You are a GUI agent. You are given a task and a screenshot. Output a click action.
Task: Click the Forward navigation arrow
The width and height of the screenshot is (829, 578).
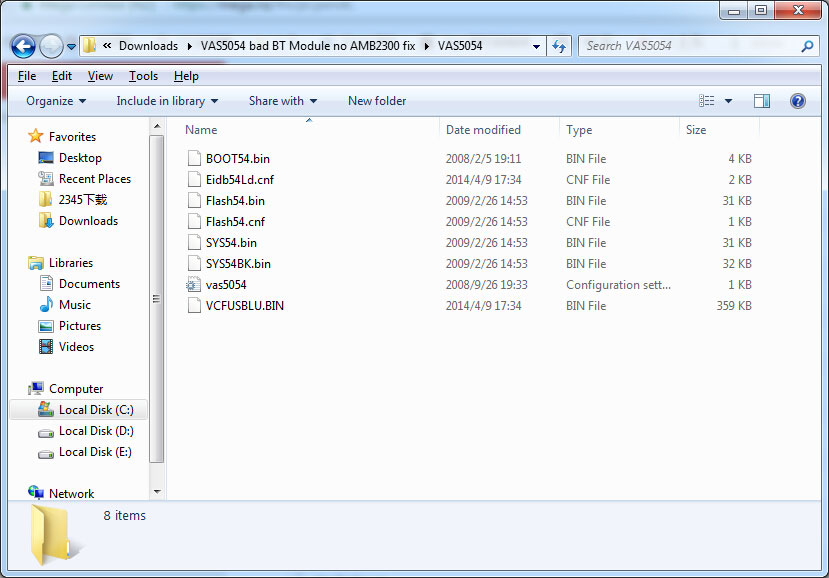[51, 47]
